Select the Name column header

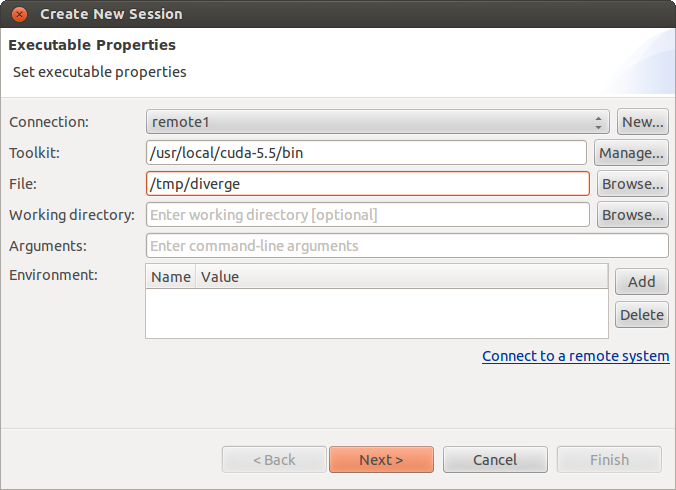tap(171, 276)
